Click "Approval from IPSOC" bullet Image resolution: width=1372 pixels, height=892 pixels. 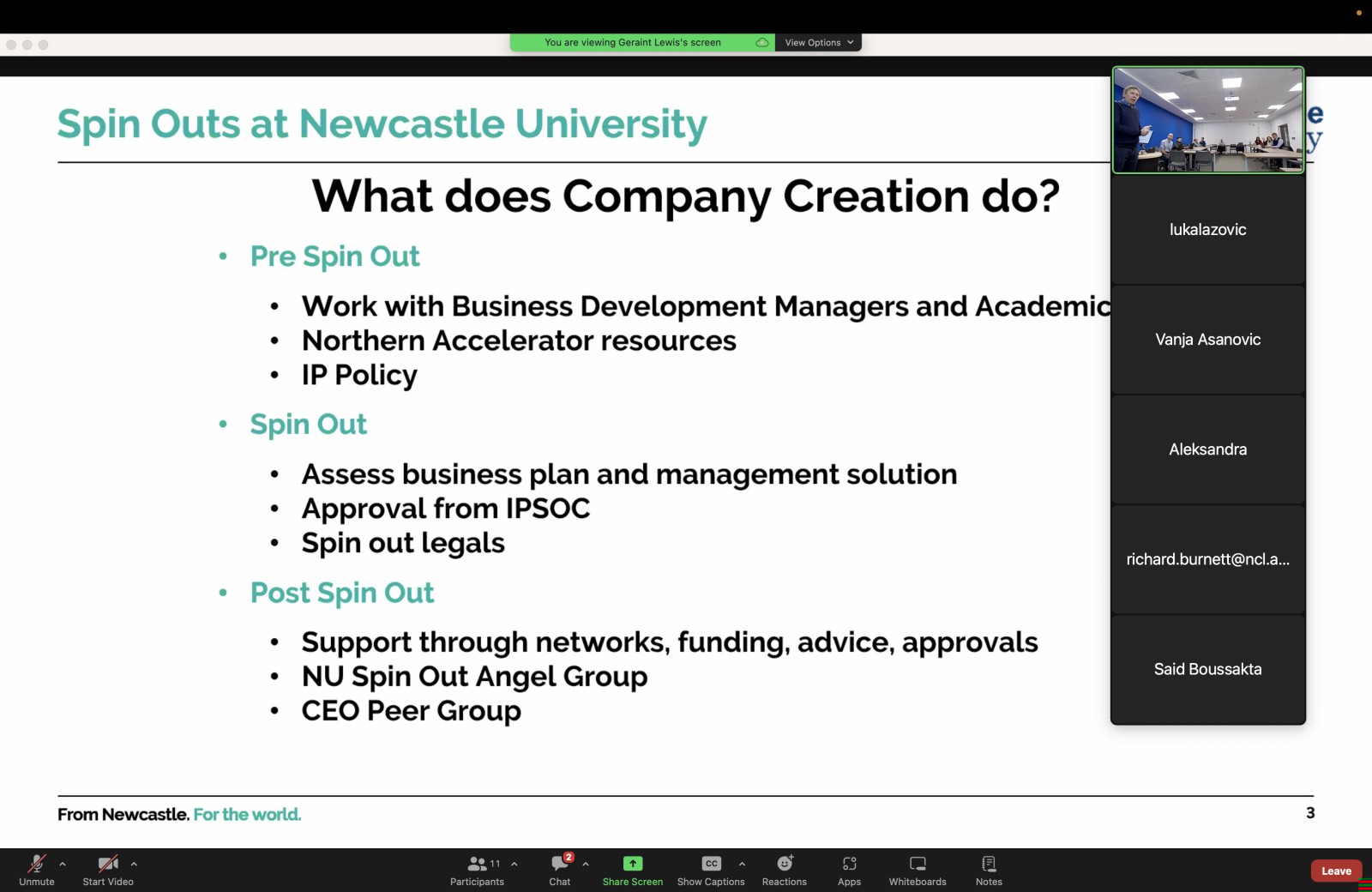pos(446,509)
